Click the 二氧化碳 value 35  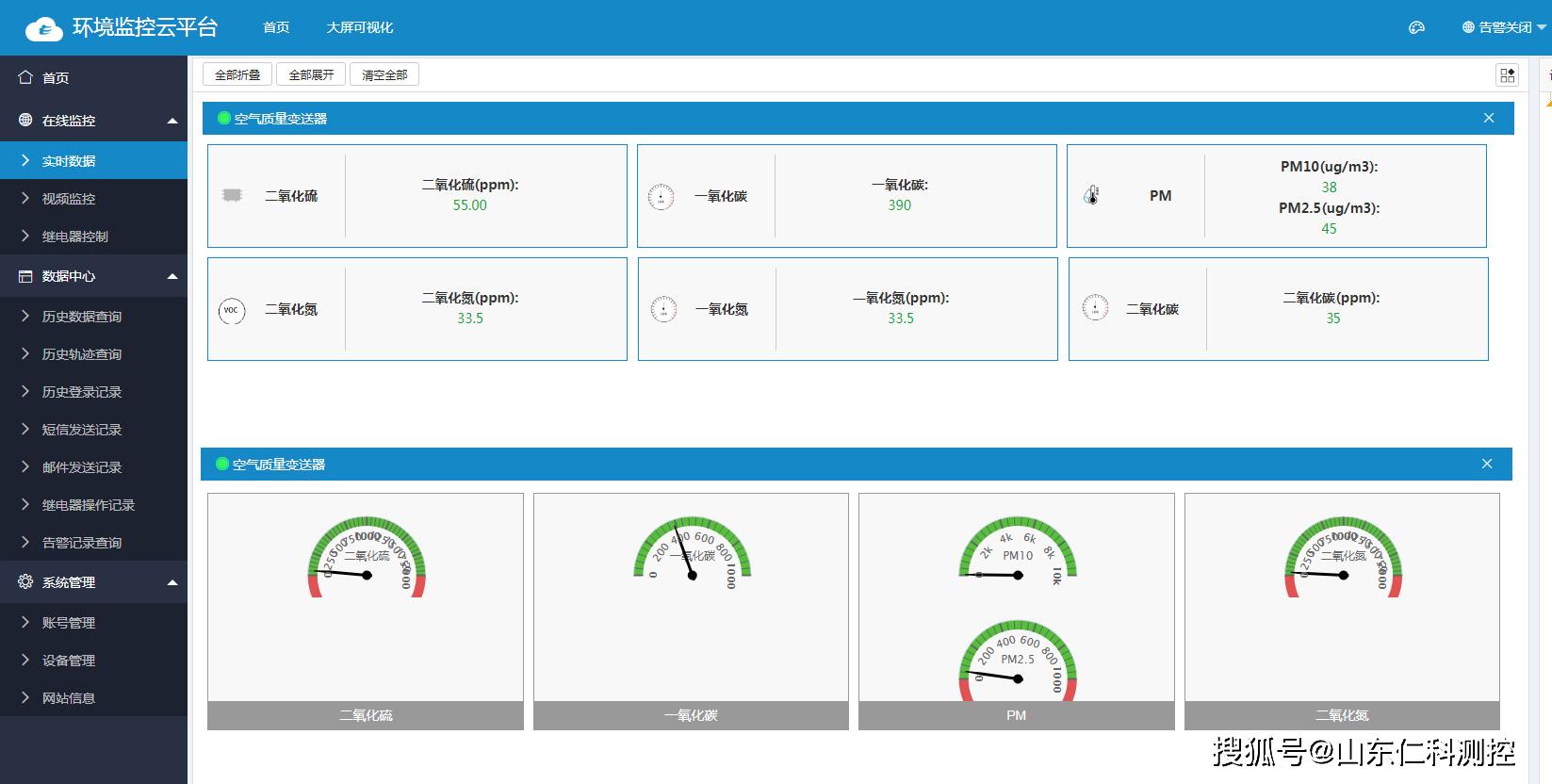(x=1333, y=318)
